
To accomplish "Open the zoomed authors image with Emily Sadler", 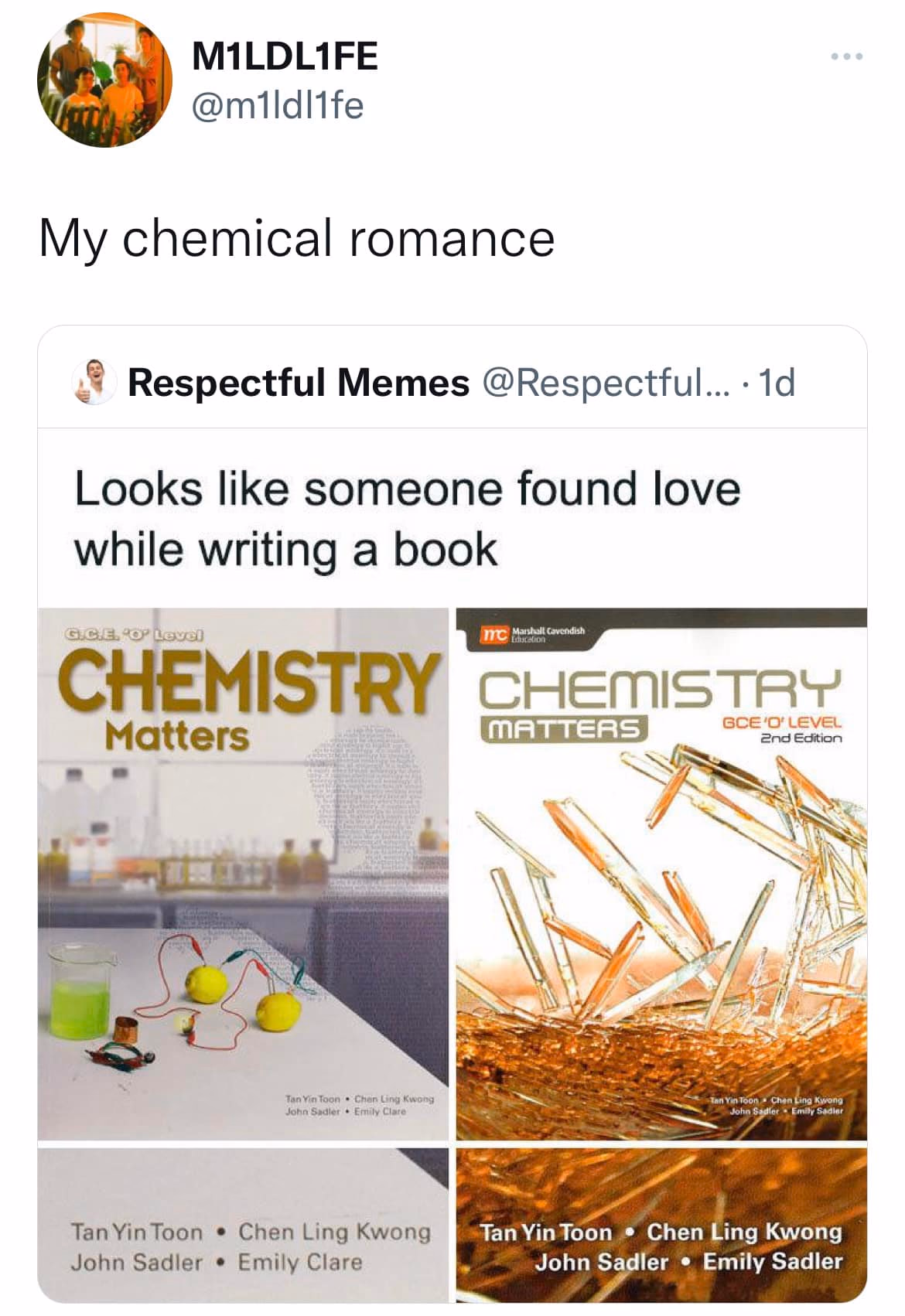I will point(661,1225).
